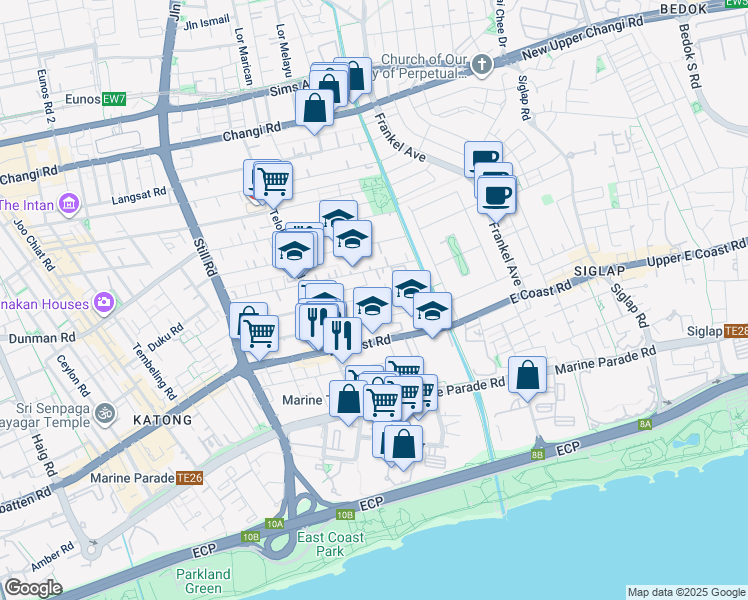Open the Peranakan Houses camera pin
The height and width of the screenshot is (600, 748).
pos(104,303)
